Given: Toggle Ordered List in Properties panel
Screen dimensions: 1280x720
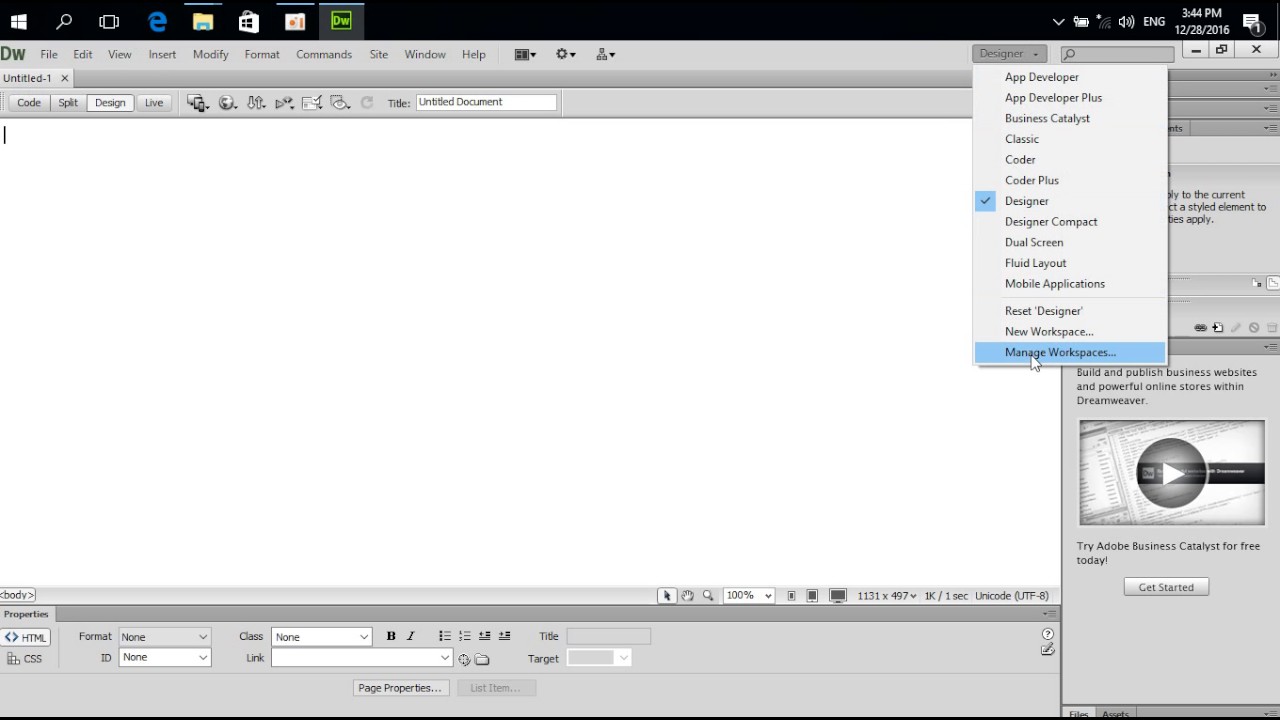Looking at the screenshot, I should point(465,637).
